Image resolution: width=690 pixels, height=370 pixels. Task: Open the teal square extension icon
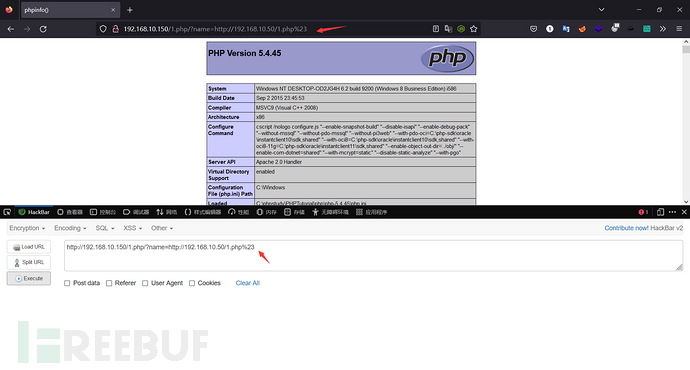(x=646, y=29)
